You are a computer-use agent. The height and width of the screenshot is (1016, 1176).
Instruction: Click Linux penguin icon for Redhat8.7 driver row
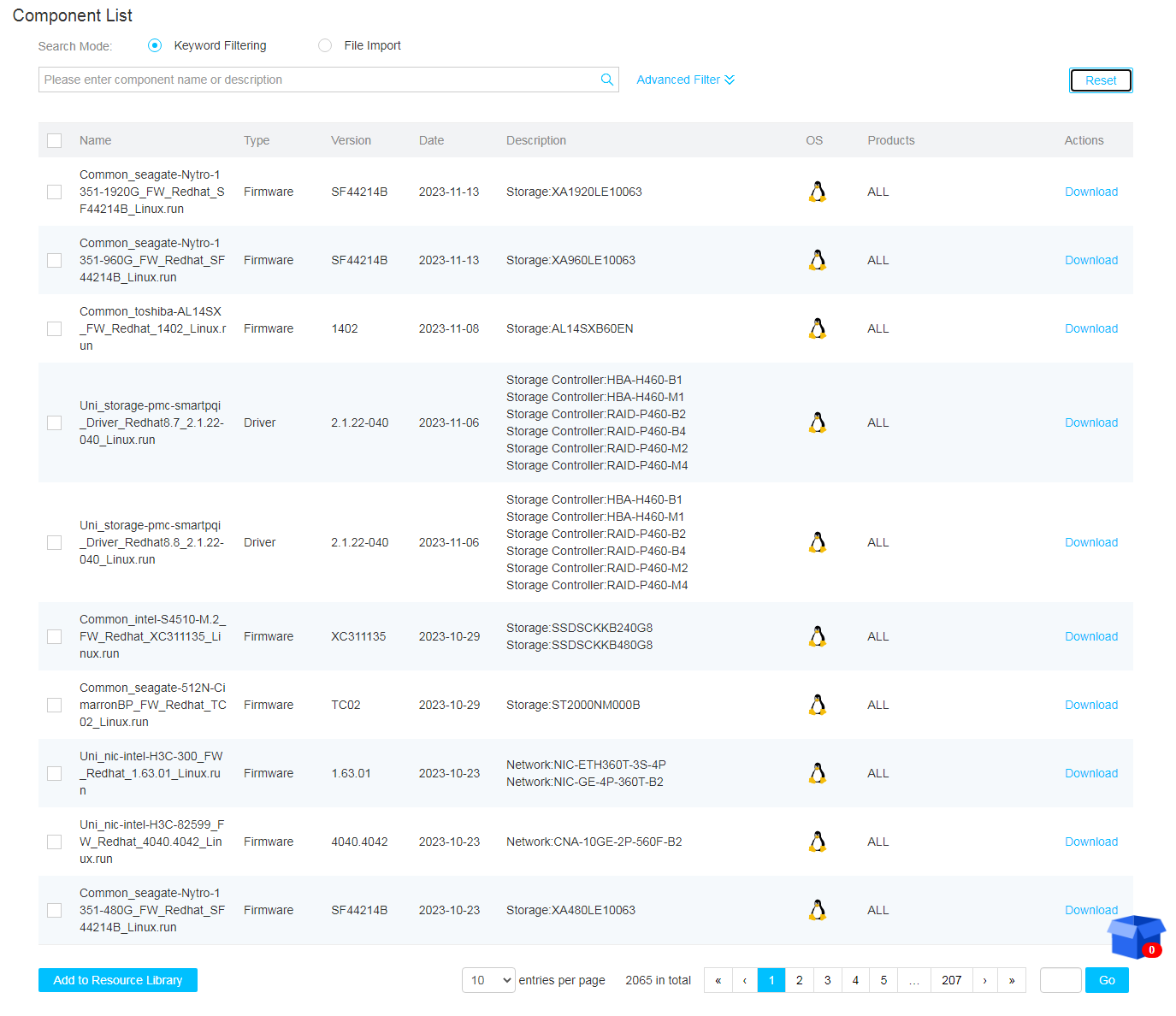click(x=818, y=422)
